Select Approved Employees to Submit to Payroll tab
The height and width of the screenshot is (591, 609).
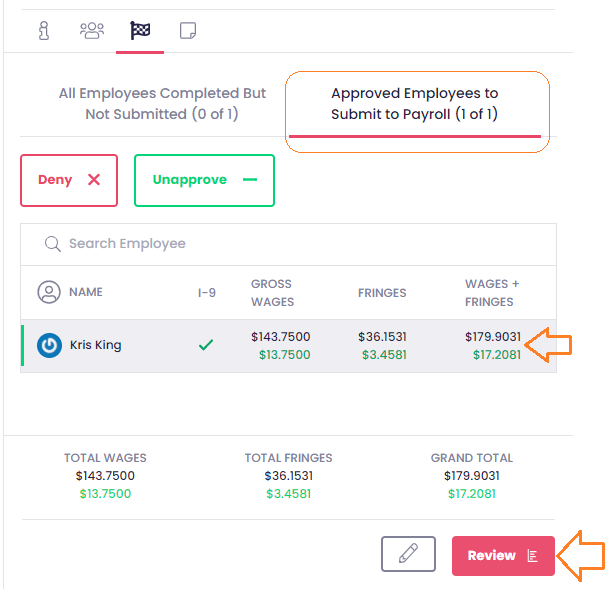click(x=414, y=104)
